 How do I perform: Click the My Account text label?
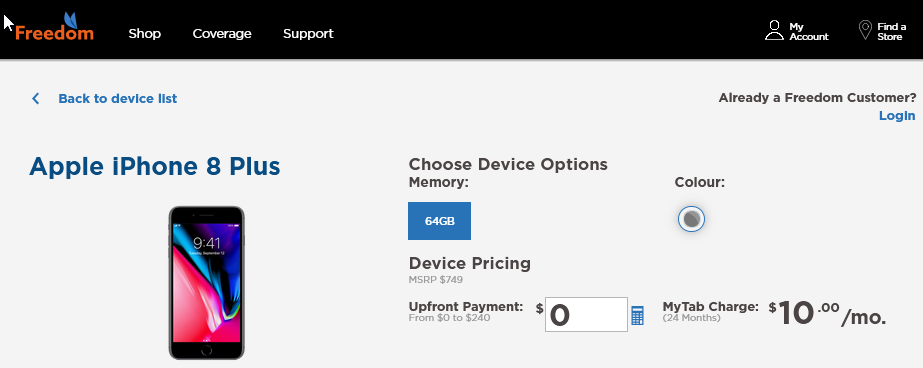808,32
